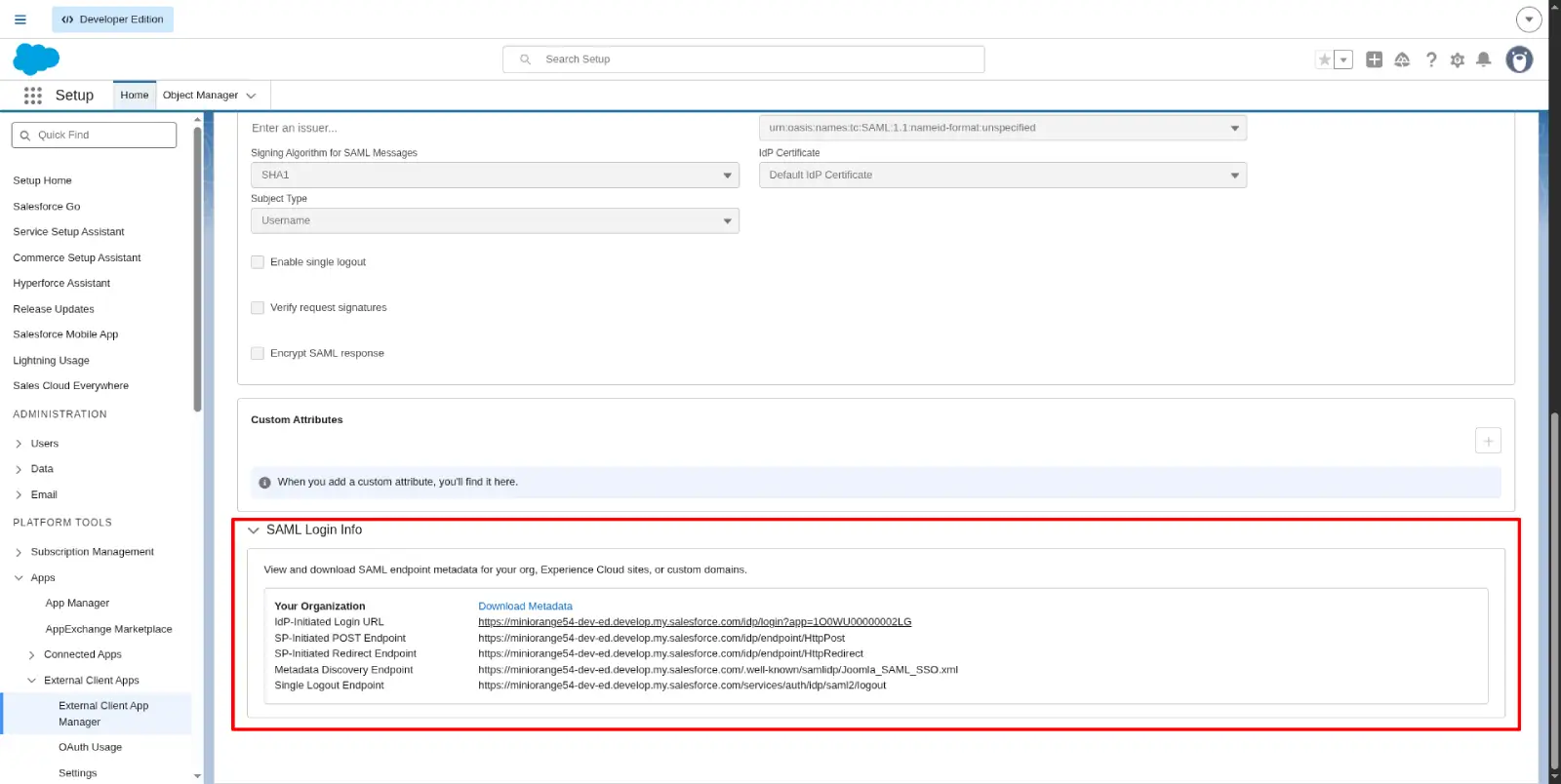Viewport: 1561px width, 784px height.
Task: Open the help question mark icon
Action: 1431,59
